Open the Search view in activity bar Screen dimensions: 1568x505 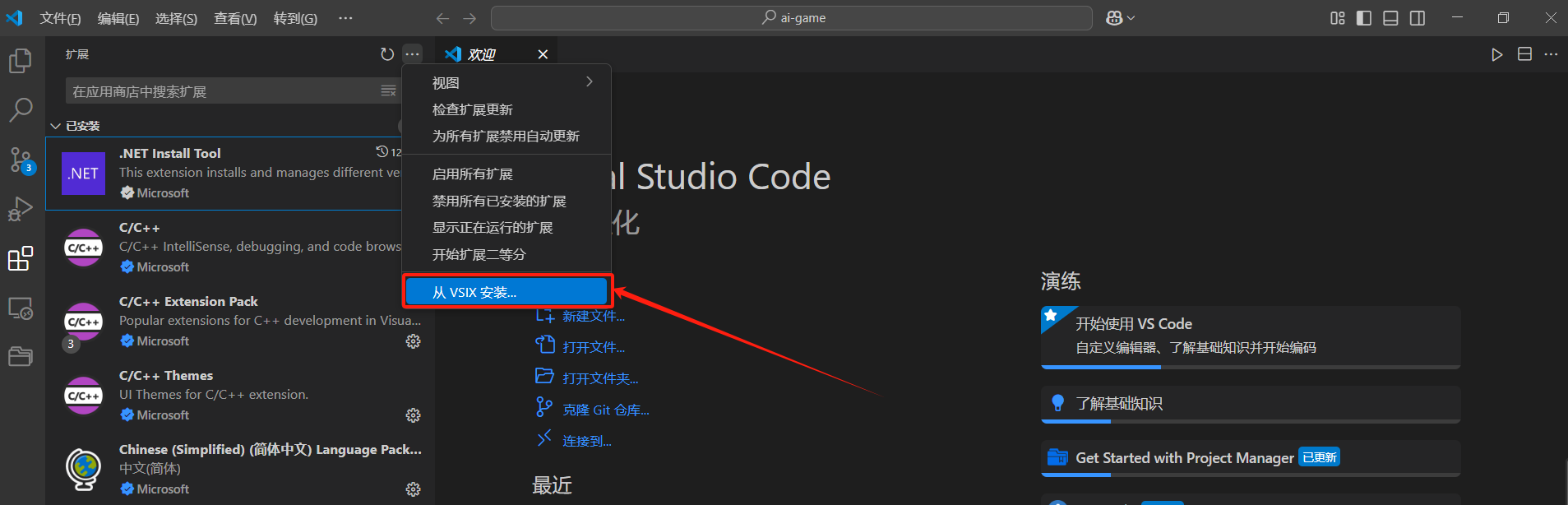[21, 109]
